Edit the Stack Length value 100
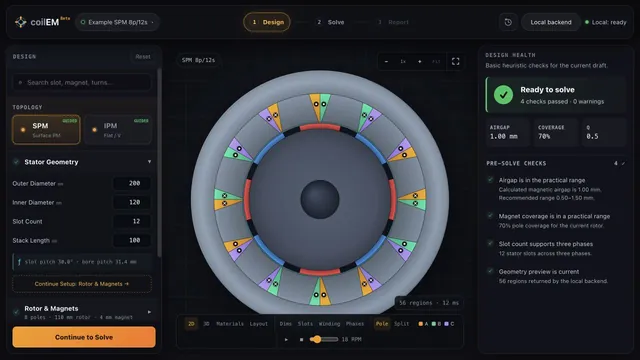Screen dimensions: 640x360 coord(131,240)
